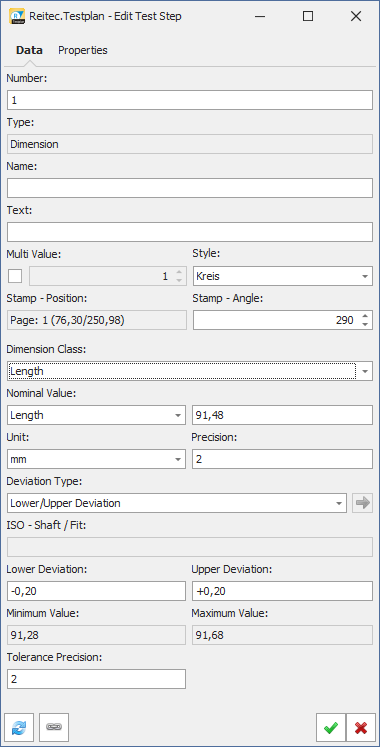Click the Lower Deviation field
380x747 pixels.
pos(96,591)
